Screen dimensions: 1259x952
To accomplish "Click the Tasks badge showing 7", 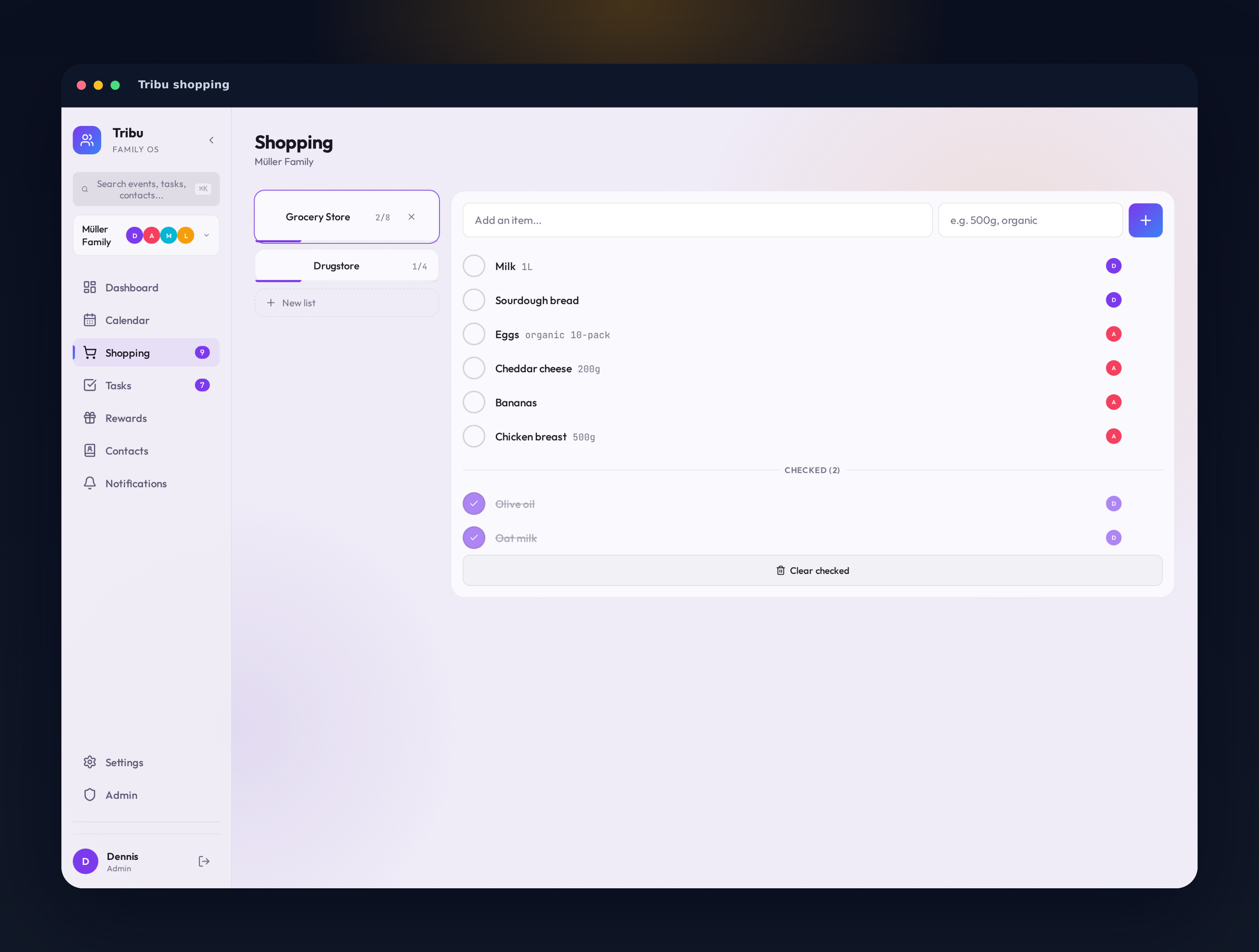I will (202, 385).
